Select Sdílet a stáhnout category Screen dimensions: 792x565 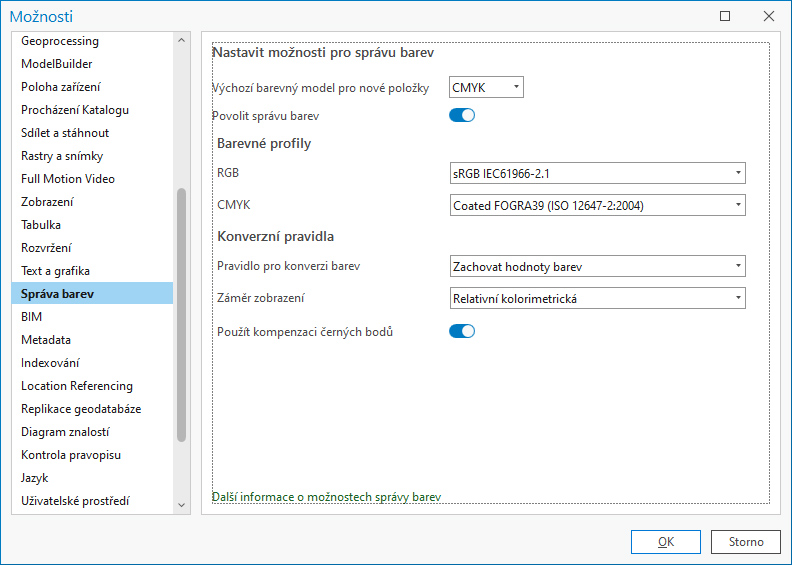click(92, 133)
